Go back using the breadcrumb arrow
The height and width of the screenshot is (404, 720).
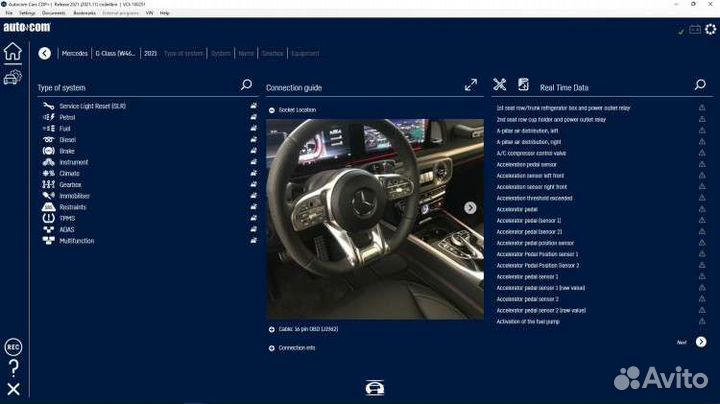(x=45, y=53)
